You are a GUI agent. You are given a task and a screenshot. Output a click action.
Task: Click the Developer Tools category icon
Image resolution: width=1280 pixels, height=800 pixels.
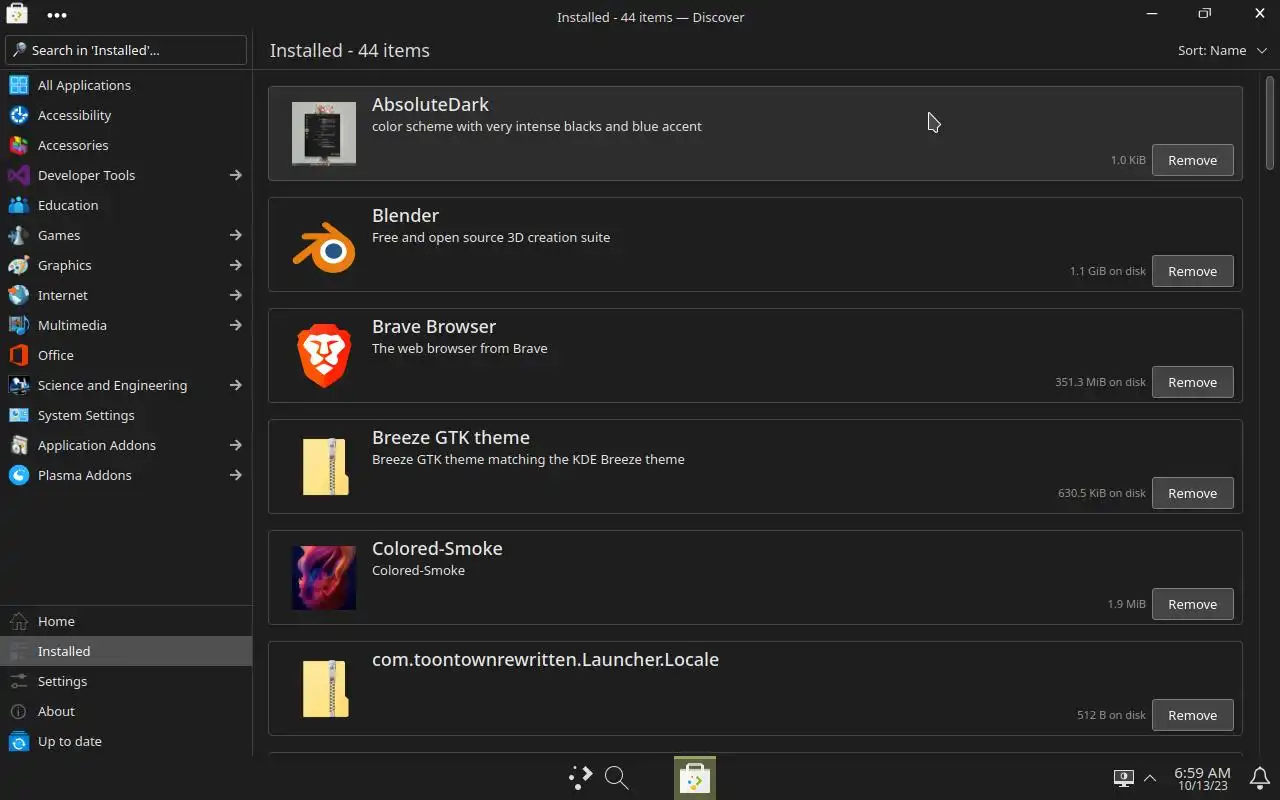[x=19, y=175]
